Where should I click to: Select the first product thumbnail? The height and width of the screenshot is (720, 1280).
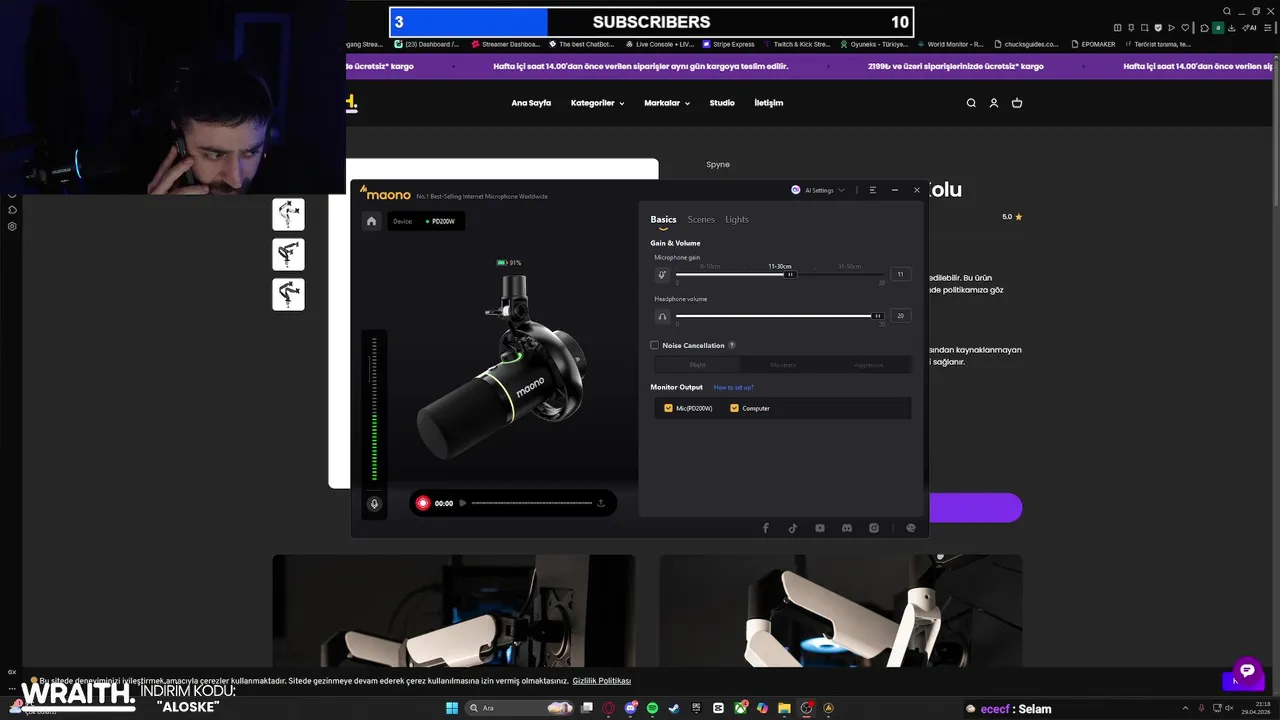pyautogui.click(x=288, y=214)
